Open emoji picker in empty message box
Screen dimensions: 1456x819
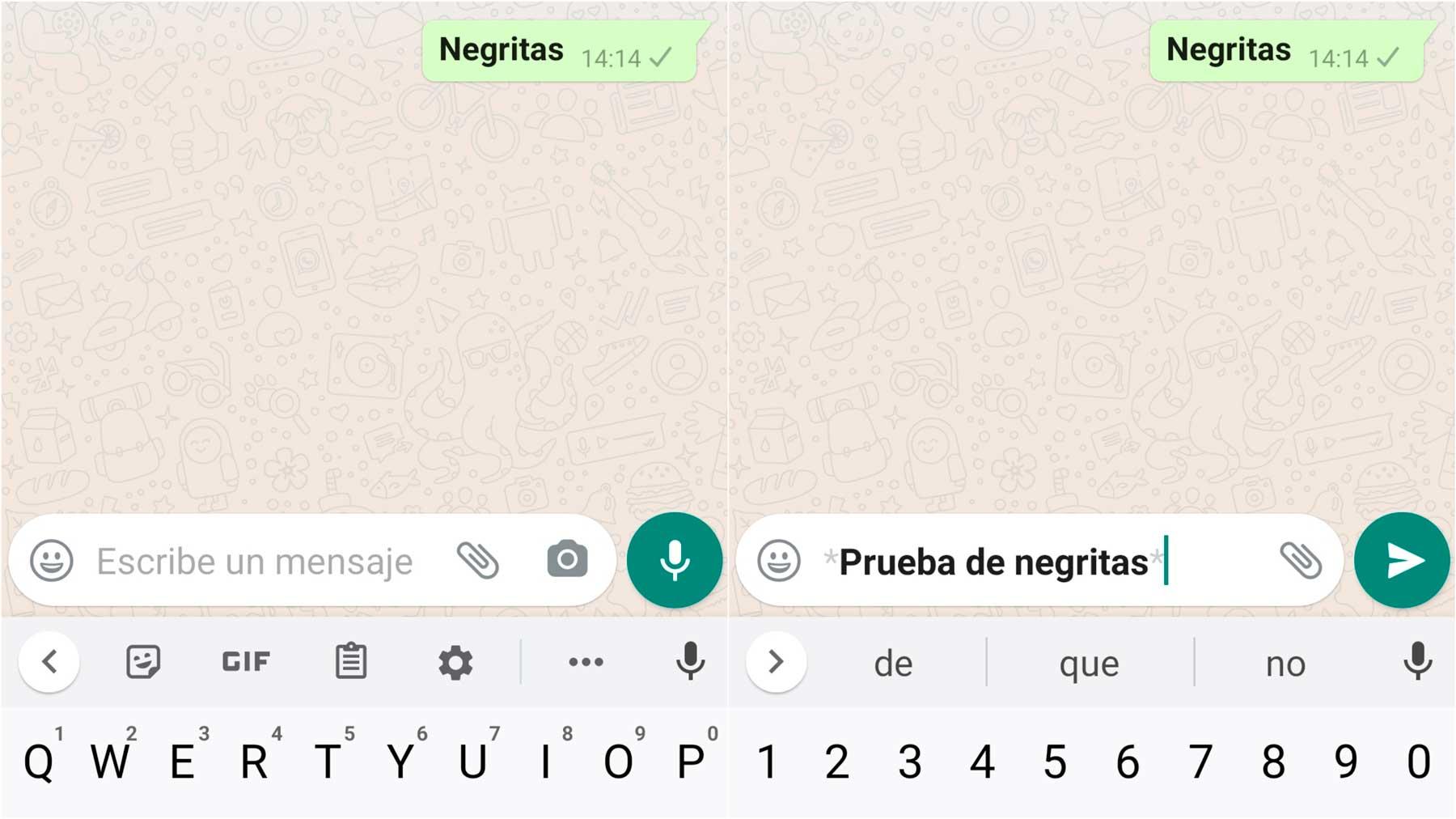pyautogui.click(x=52, y=561)
